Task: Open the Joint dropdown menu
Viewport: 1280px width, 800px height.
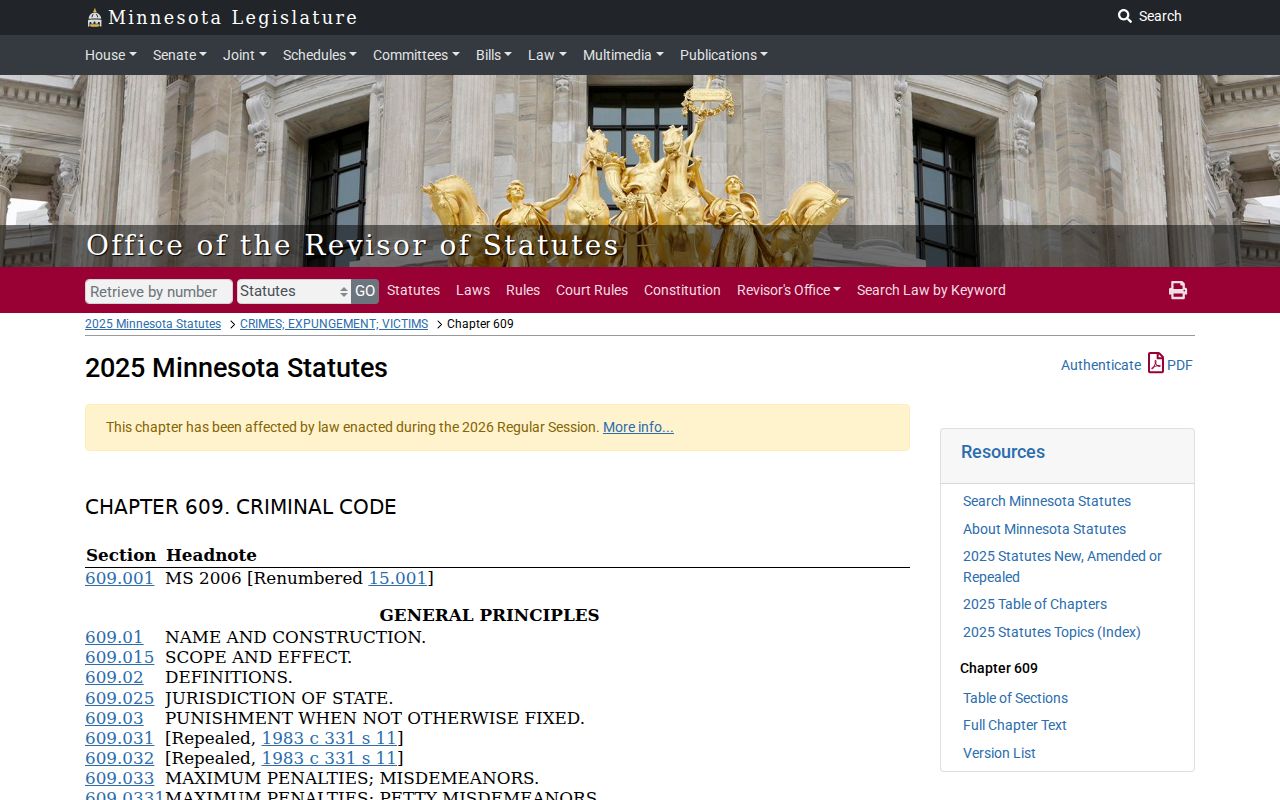Action: [244, 55]
